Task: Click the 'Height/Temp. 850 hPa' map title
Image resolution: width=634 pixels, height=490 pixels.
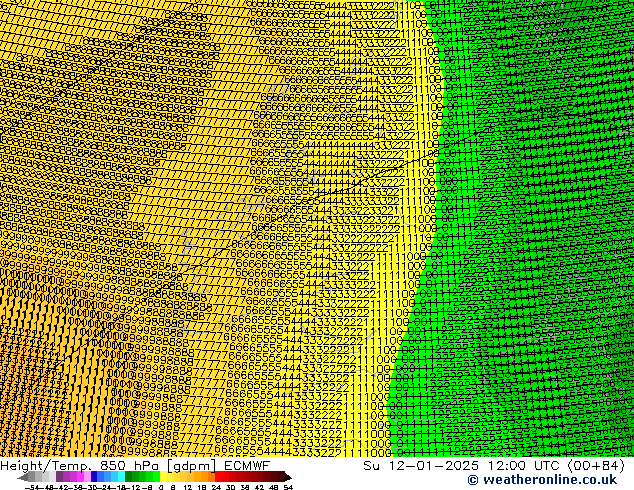Action: pyautogui.click(x=80, y=466)
